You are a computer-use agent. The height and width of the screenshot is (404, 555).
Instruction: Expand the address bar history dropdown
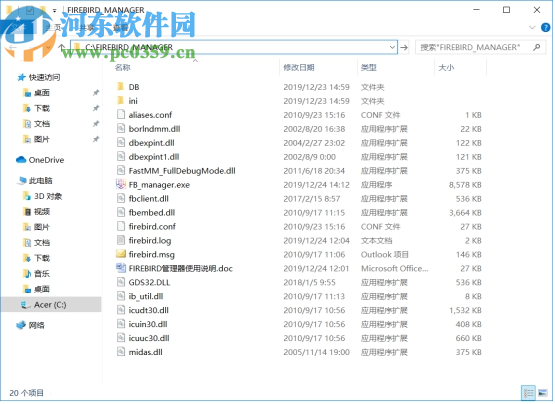click(392, 47)
